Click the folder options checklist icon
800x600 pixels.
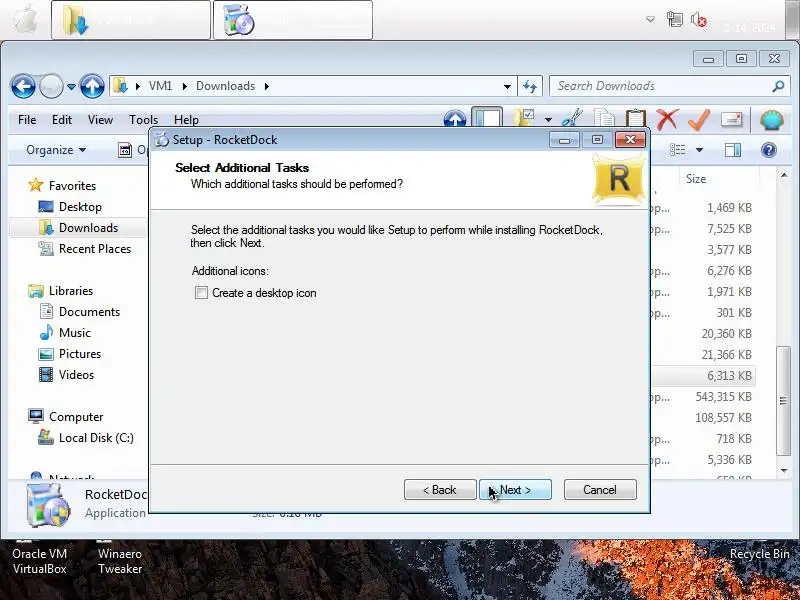[x=524, y=118]
